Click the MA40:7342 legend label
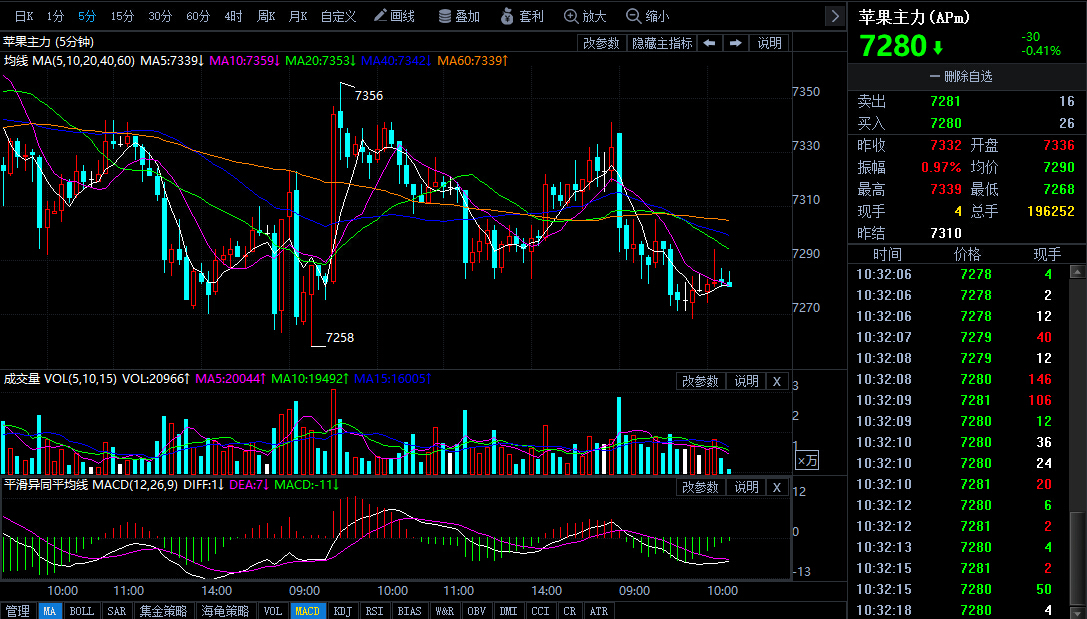This screenshot has height=619, width=1087. click(396, 61)
